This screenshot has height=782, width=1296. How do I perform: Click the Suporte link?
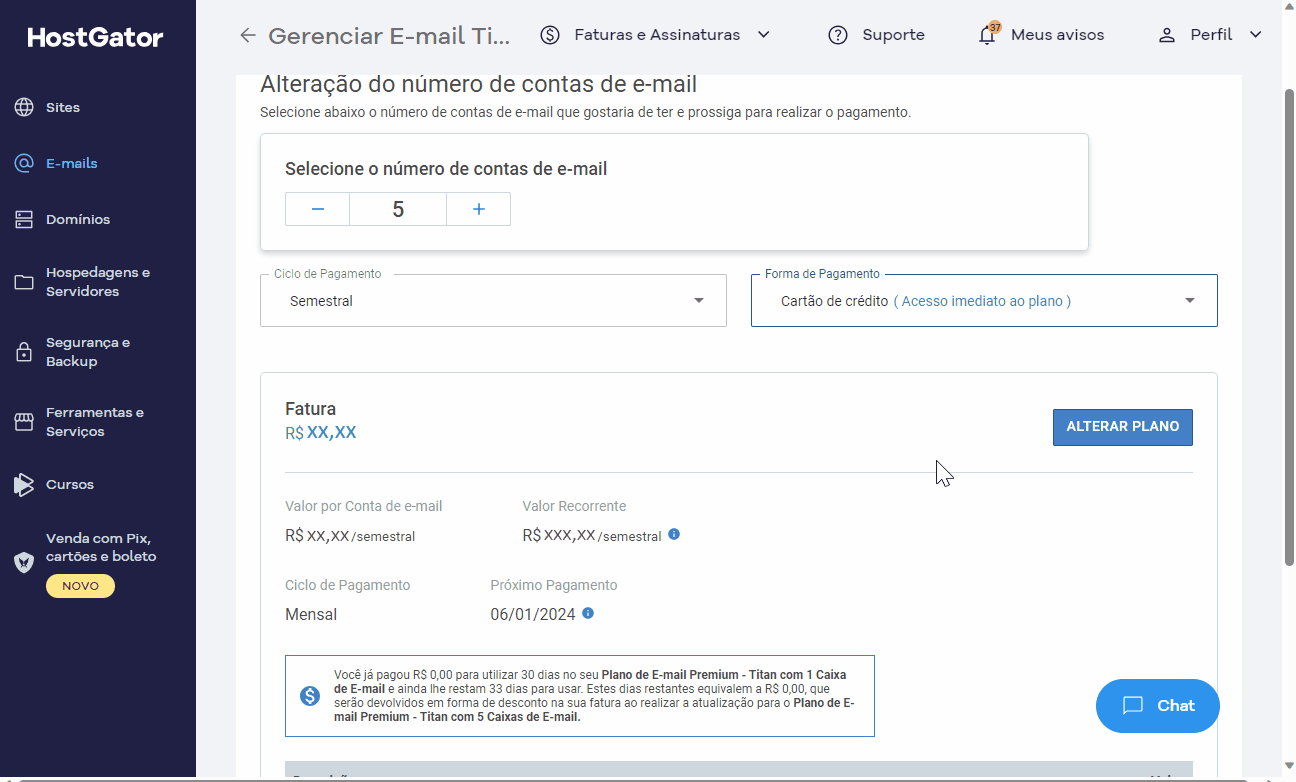[x=893, y=35]
